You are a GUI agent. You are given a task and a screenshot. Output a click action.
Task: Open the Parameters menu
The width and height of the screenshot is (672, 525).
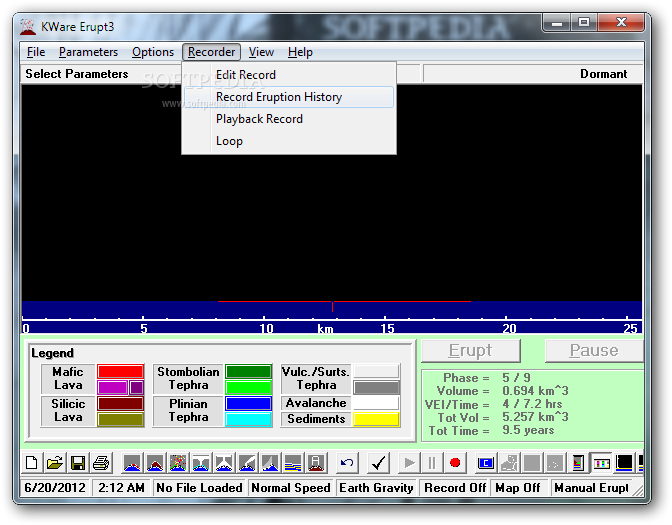[x=88, y=52]
